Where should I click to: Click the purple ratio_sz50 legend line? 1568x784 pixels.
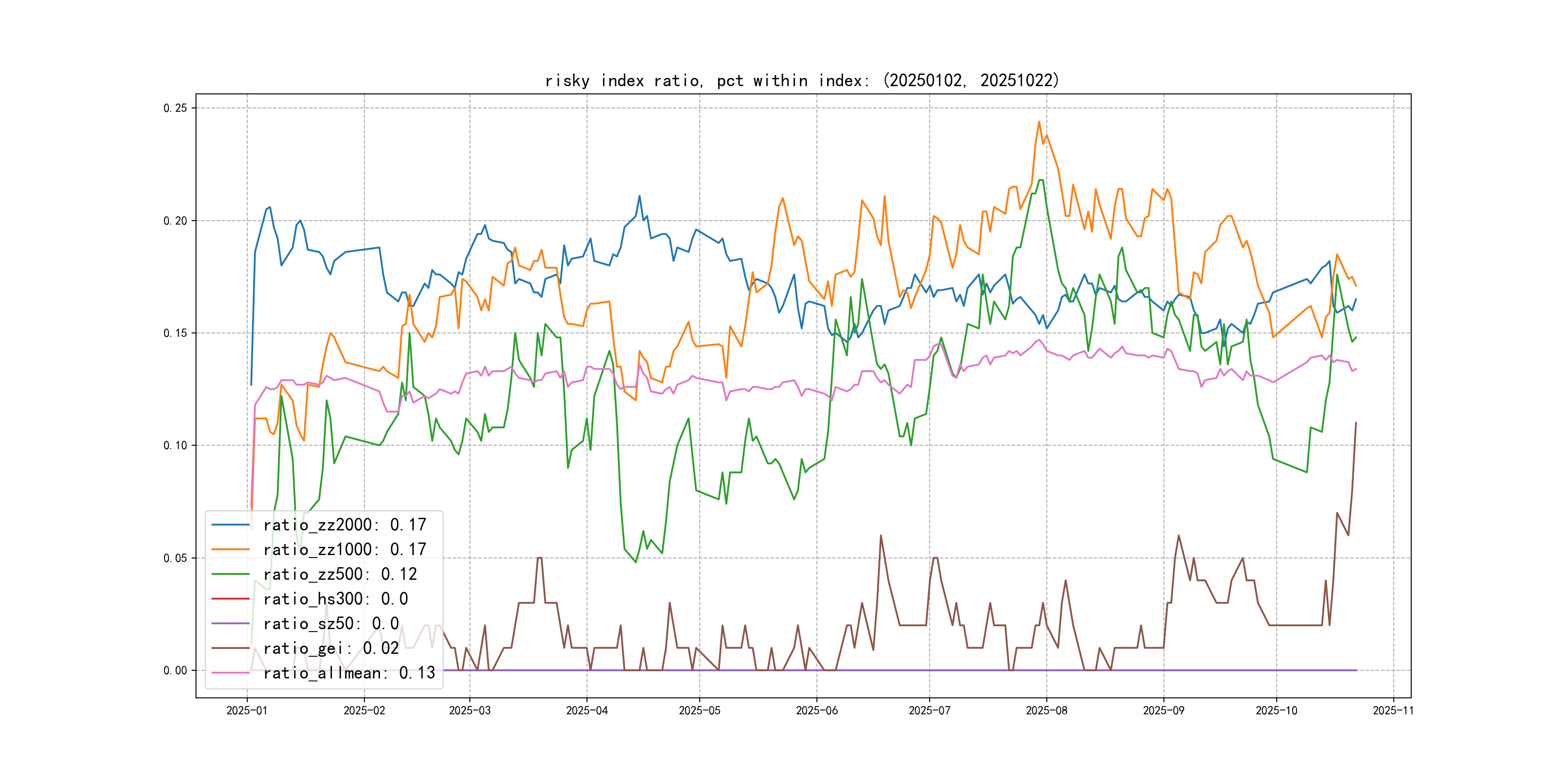(x=230, y=623)
